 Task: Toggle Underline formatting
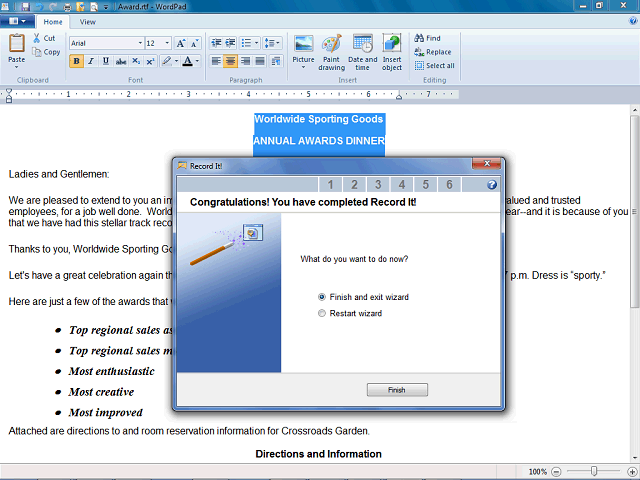[x=106, y=61]
